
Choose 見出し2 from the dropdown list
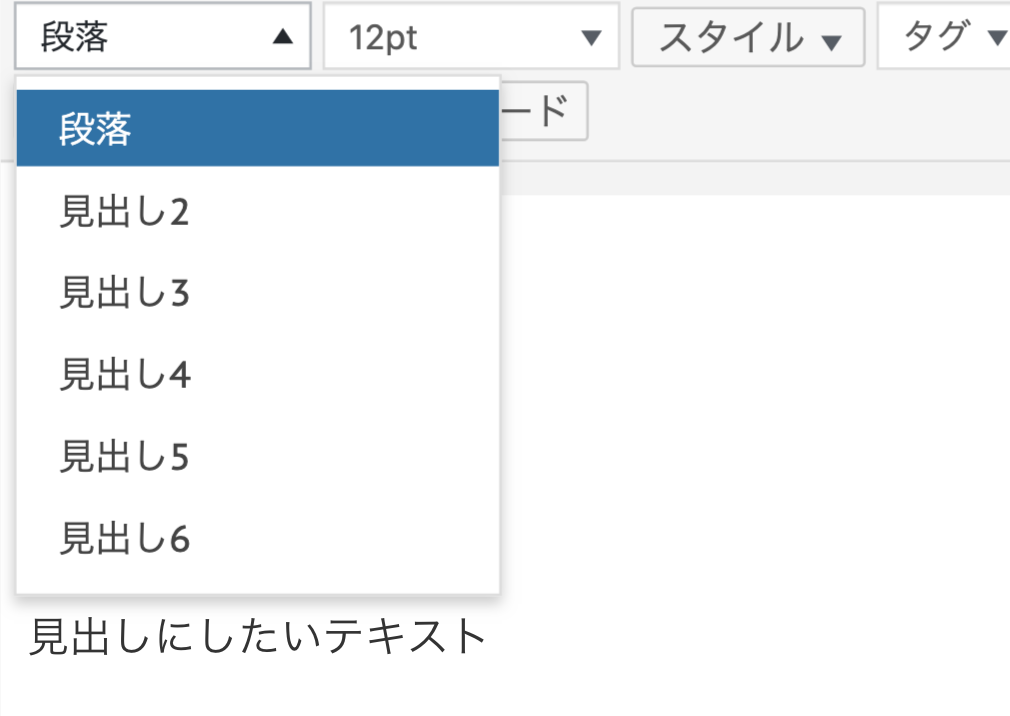[258, 211]
